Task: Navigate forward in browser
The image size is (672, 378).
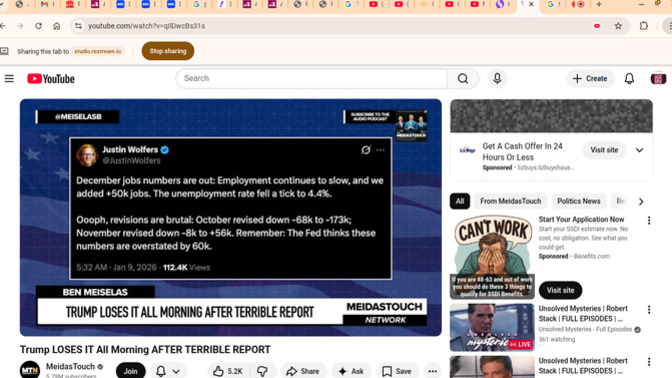Action: pos(20,26)
